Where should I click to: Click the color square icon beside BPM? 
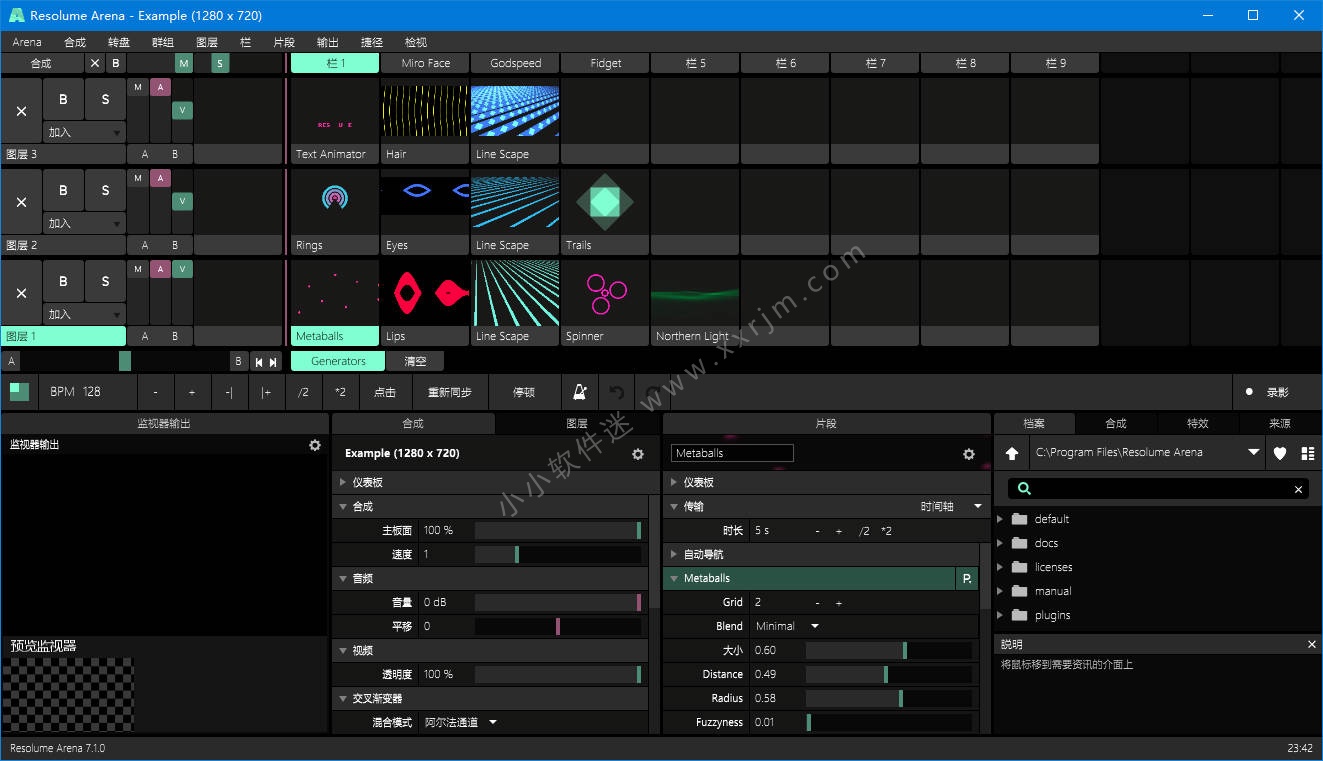pos(19,392)
